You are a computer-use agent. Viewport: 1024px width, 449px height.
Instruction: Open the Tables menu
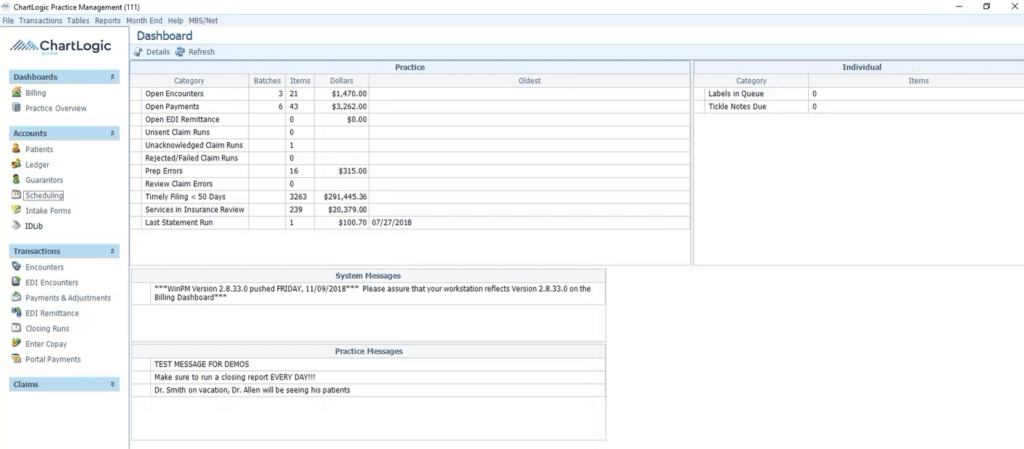pyautogui.click(x=78, y=21)
